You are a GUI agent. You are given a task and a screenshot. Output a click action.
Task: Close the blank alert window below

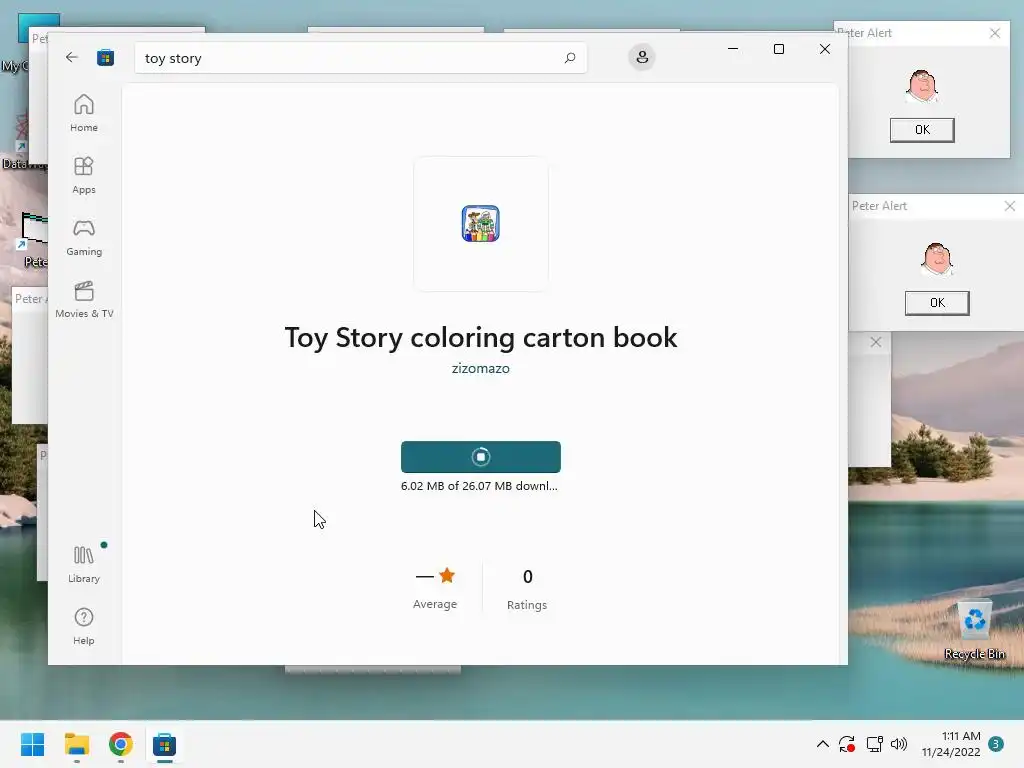coord(876,342)
